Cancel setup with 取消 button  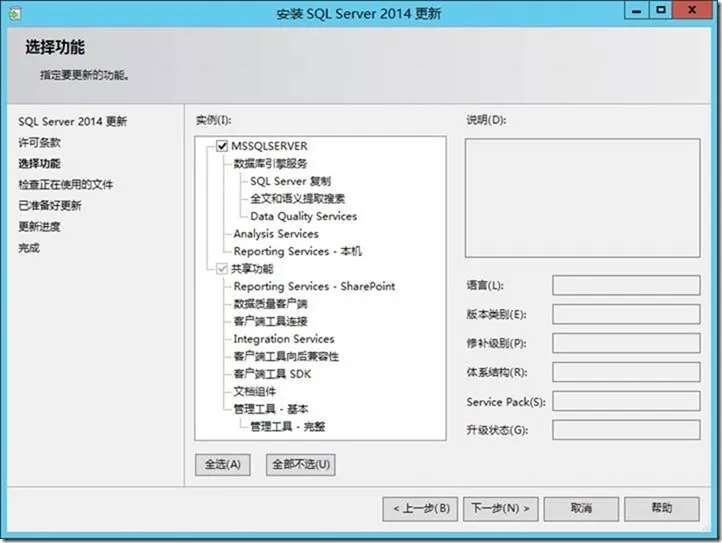click(581, 508)
